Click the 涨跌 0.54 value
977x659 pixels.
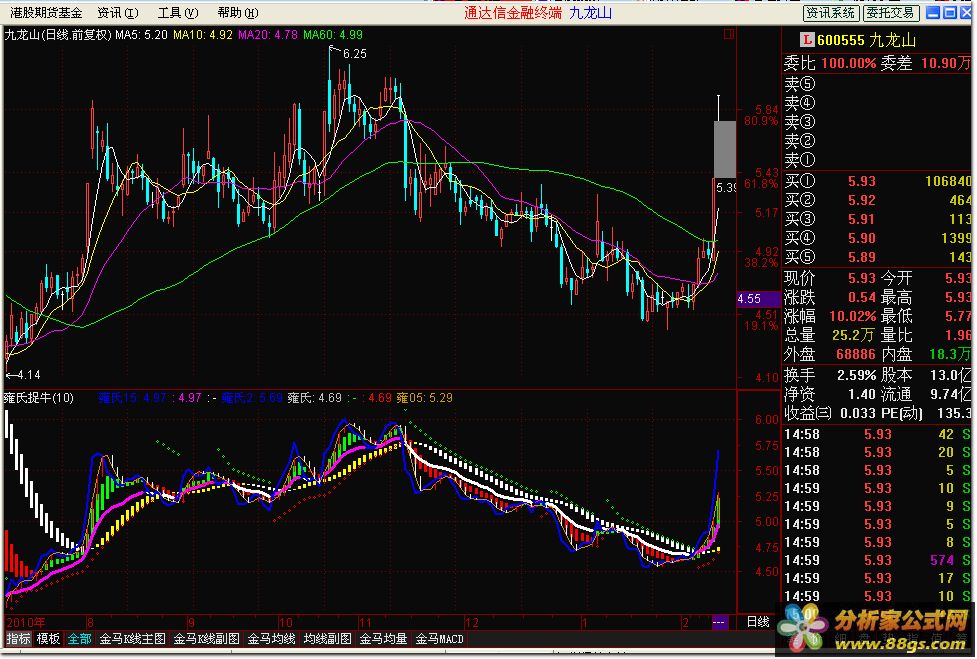[862, 297]
